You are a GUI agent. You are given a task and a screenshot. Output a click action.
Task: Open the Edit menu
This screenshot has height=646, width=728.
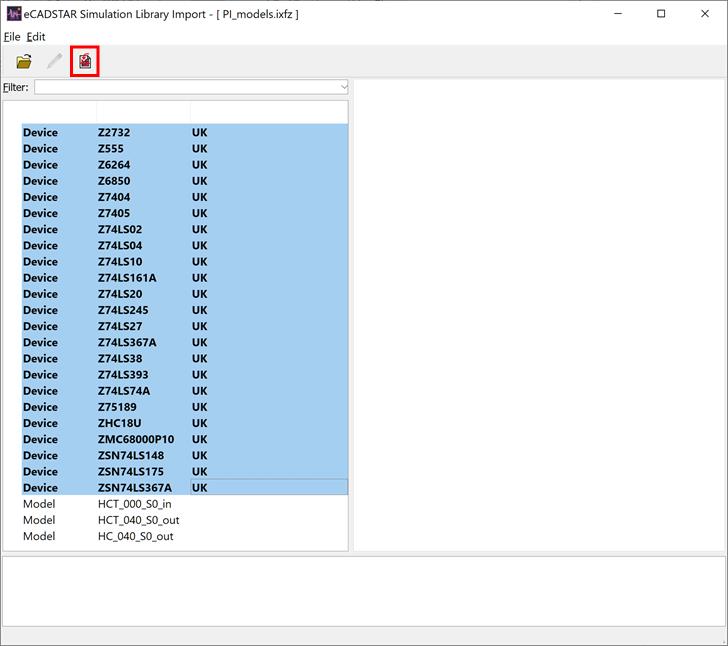point(36,37)
